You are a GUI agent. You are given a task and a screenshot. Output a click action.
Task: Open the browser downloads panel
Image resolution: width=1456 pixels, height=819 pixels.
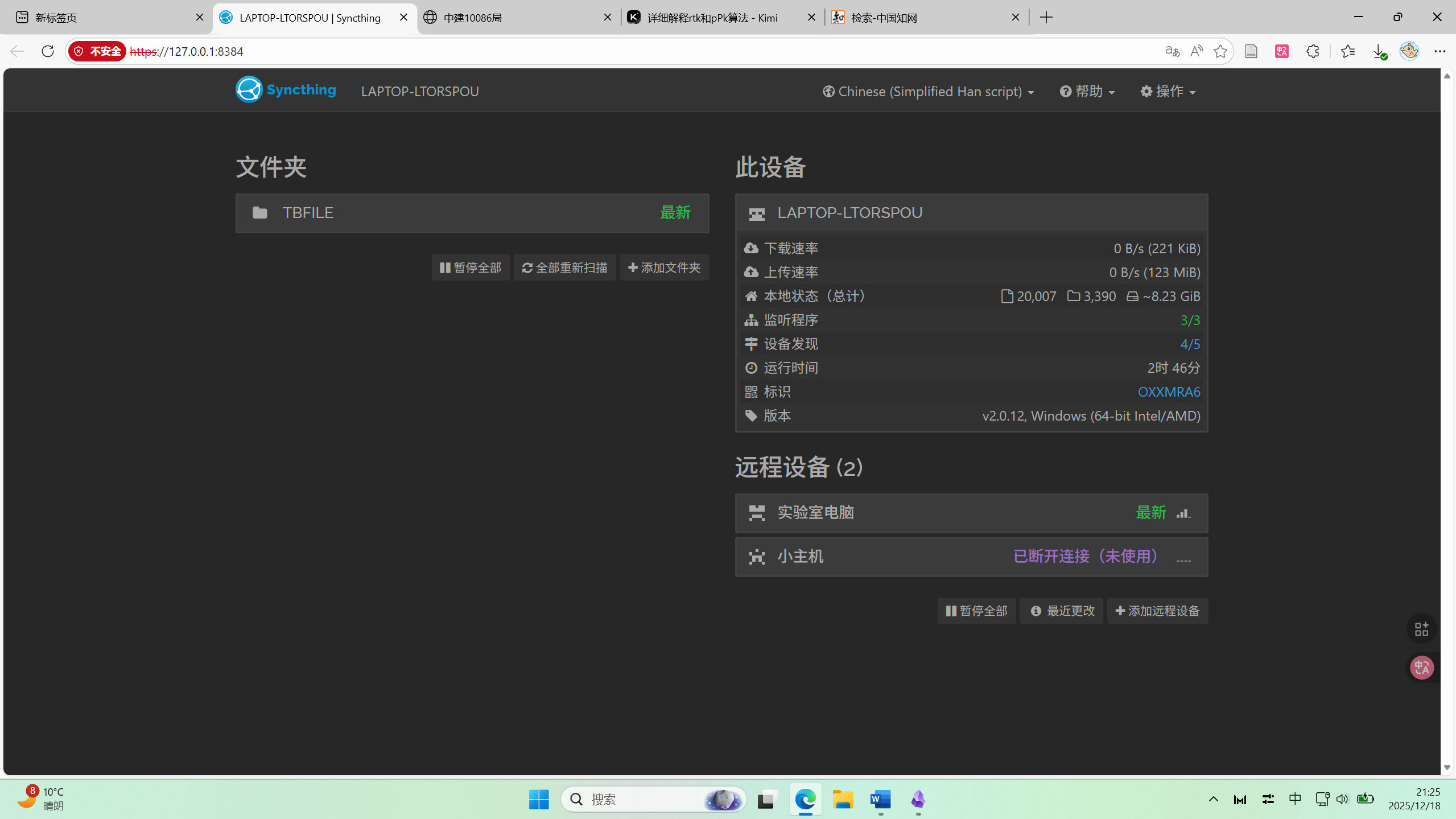coord(1379,51)
